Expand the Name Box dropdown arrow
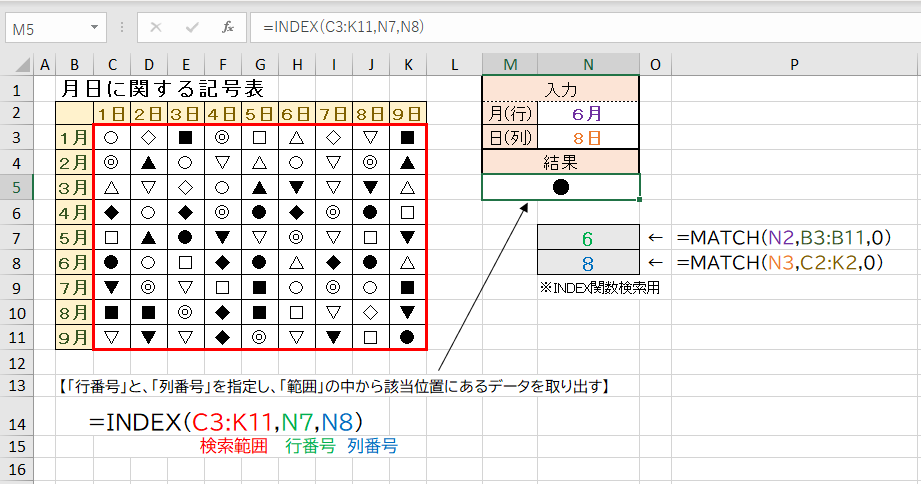The width and height of the screenshot is (921, 484). [x=103, y=28]
